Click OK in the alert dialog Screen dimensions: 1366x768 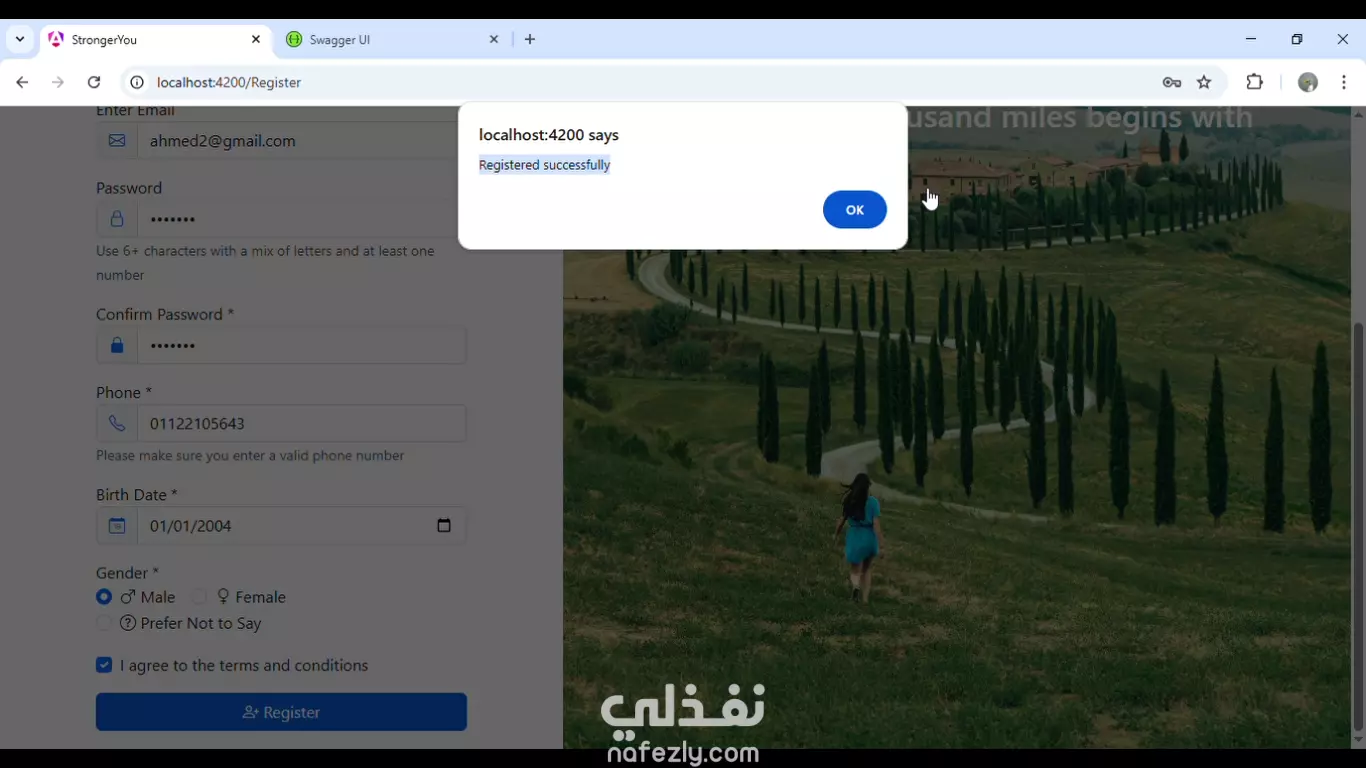click(x=854, y=210)
